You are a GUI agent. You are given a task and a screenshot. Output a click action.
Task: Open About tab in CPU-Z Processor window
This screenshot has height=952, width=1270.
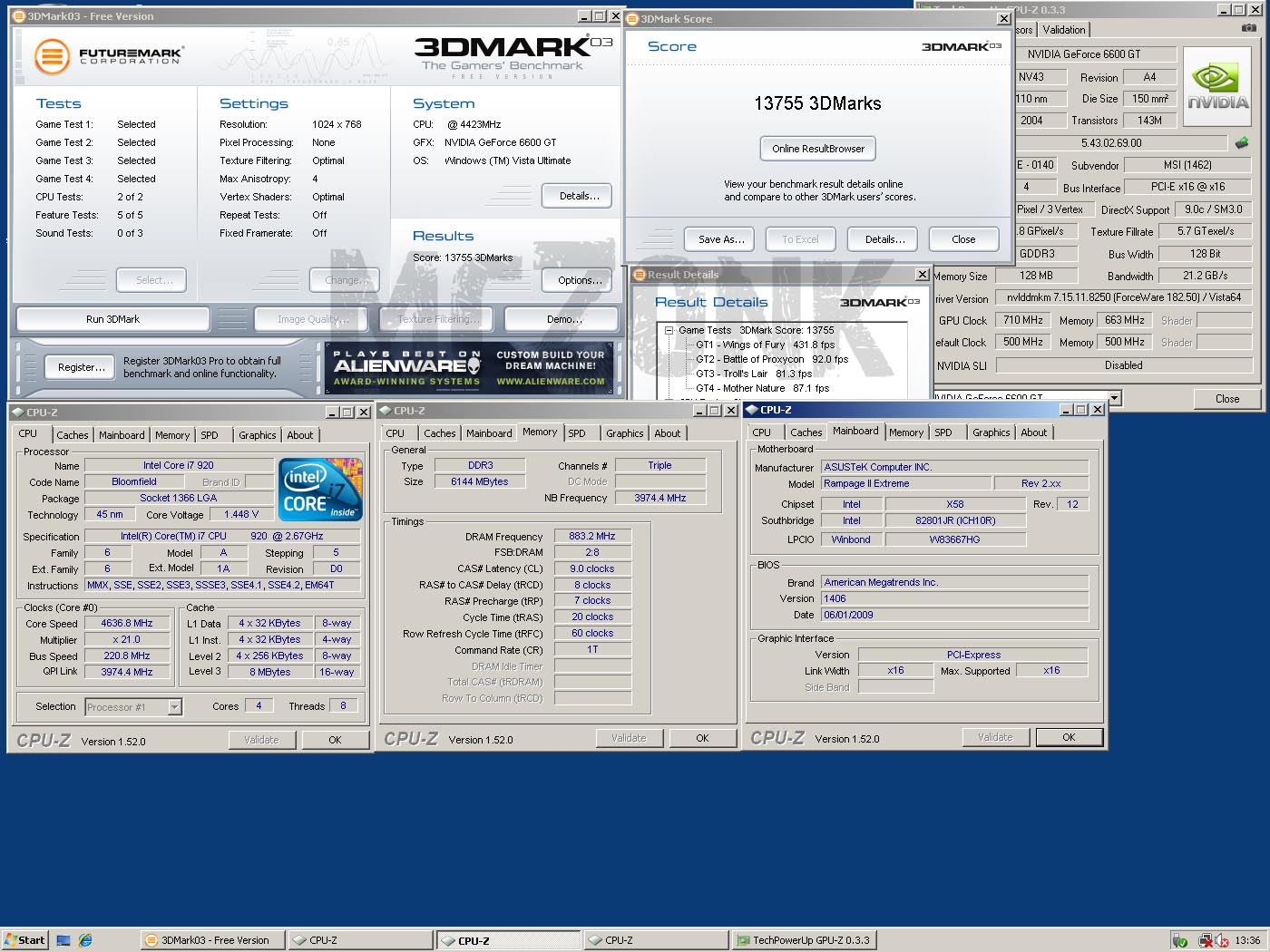[x=300, y=435]
